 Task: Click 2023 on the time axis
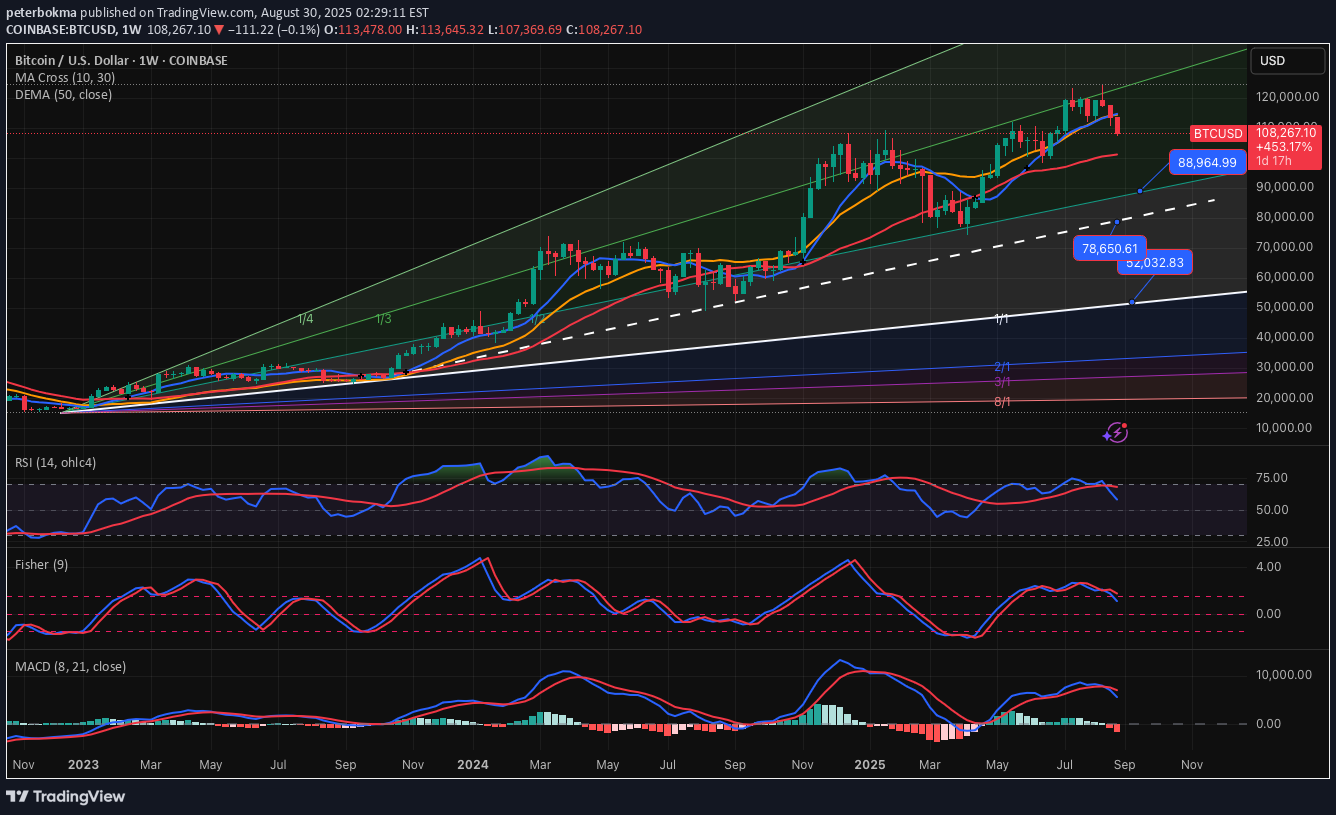(x=83, y=765)
